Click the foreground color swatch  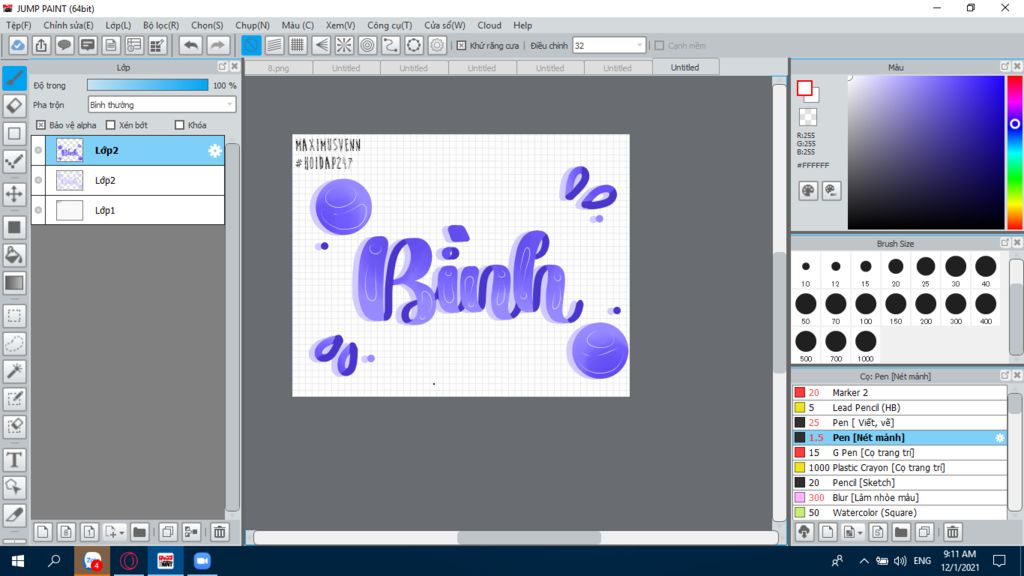click(x=805, y=88)
